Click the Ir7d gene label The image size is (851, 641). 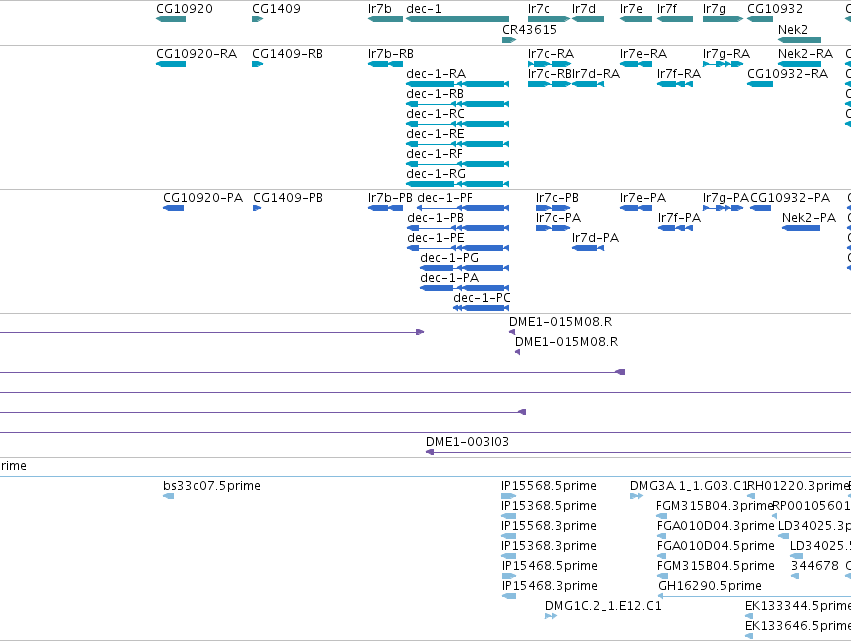pyautogui.click(x=583, y=9)
